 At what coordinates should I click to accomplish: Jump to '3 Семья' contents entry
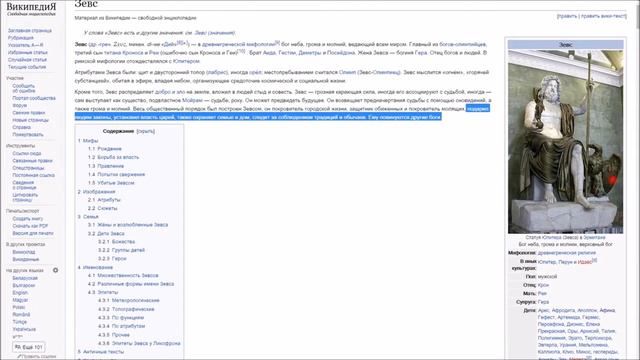(x=88, y=217)
